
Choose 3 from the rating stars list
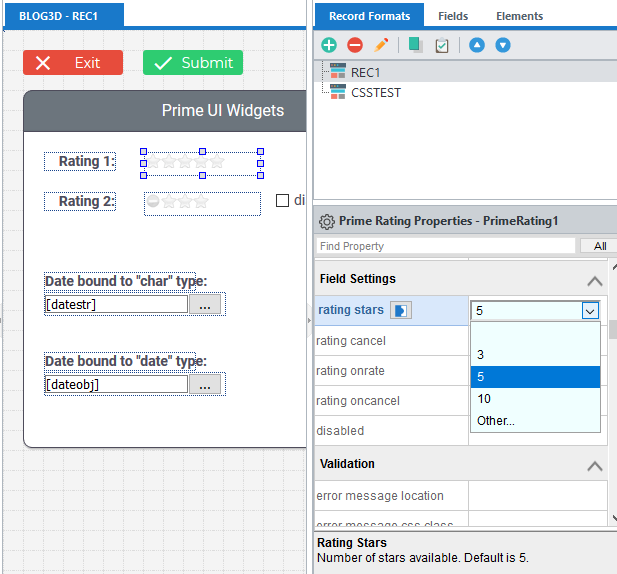point(535,355)
